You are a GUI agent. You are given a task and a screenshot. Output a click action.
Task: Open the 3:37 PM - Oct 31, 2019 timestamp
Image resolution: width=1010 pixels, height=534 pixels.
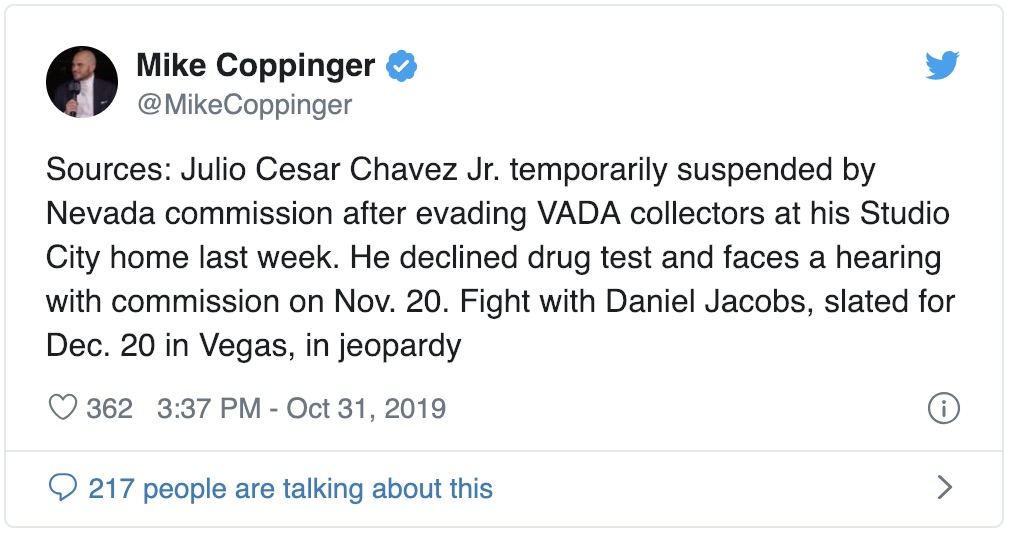pyautogui.click(x=301, y=409)
